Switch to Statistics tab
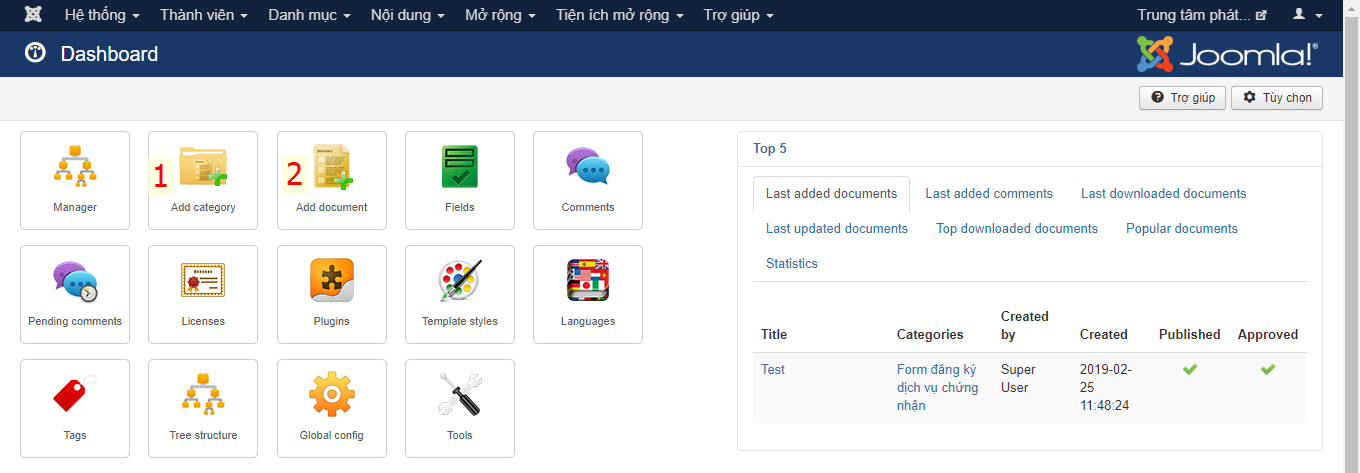 (791, 264)
